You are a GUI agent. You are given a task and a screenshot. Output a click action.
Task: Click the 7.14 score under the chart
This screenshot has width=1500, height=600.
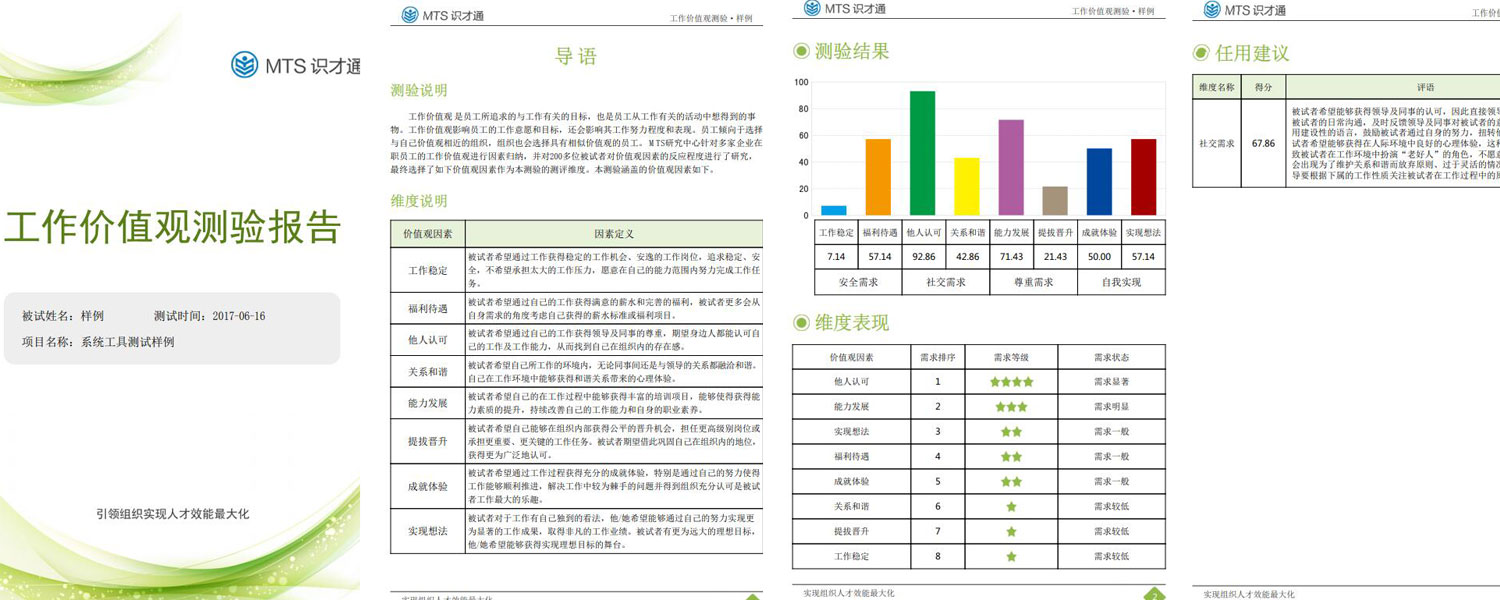coord(834,257)
